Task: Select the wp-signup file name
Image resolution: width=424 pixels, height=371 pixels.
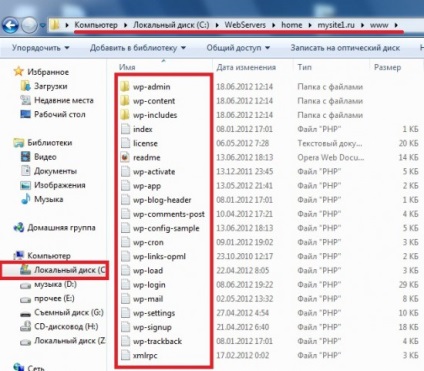Action: pyautogui.click(x=152, y=327)
